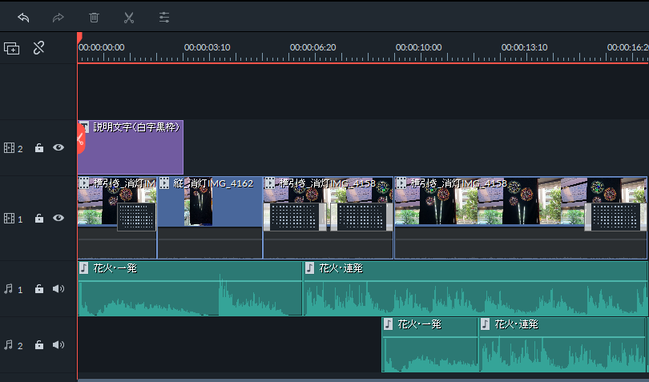
Task: Select the scissors split tool
Action: pyautogui.click(x=129, y=18)
